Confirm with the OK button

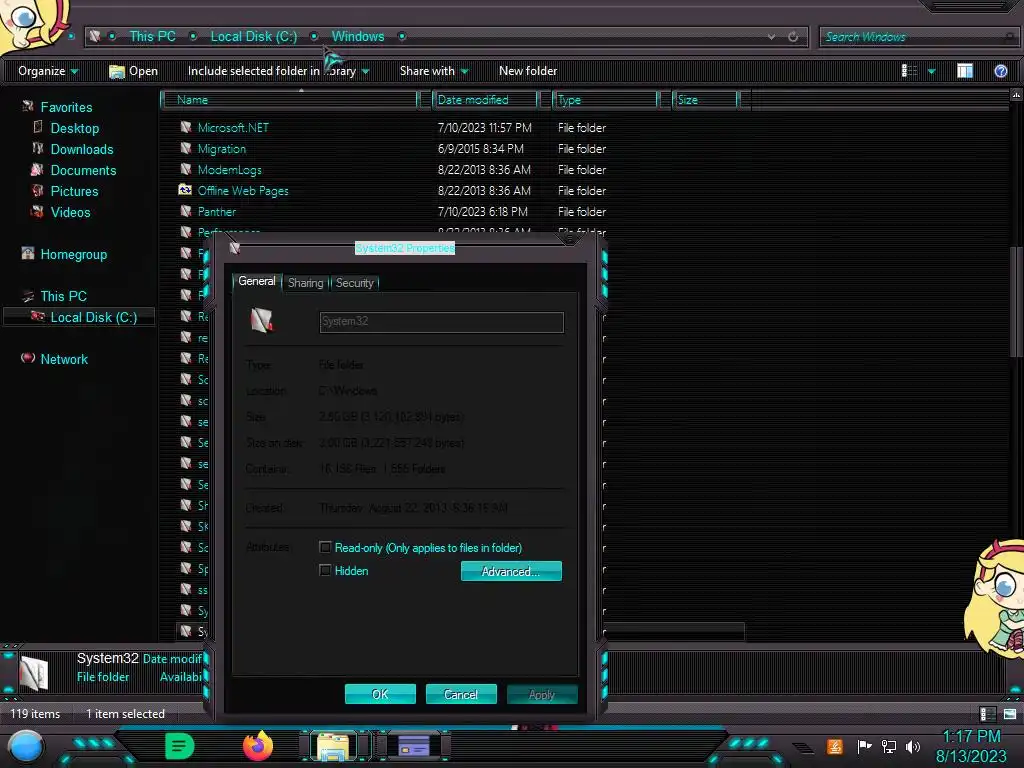click(380, 694)
